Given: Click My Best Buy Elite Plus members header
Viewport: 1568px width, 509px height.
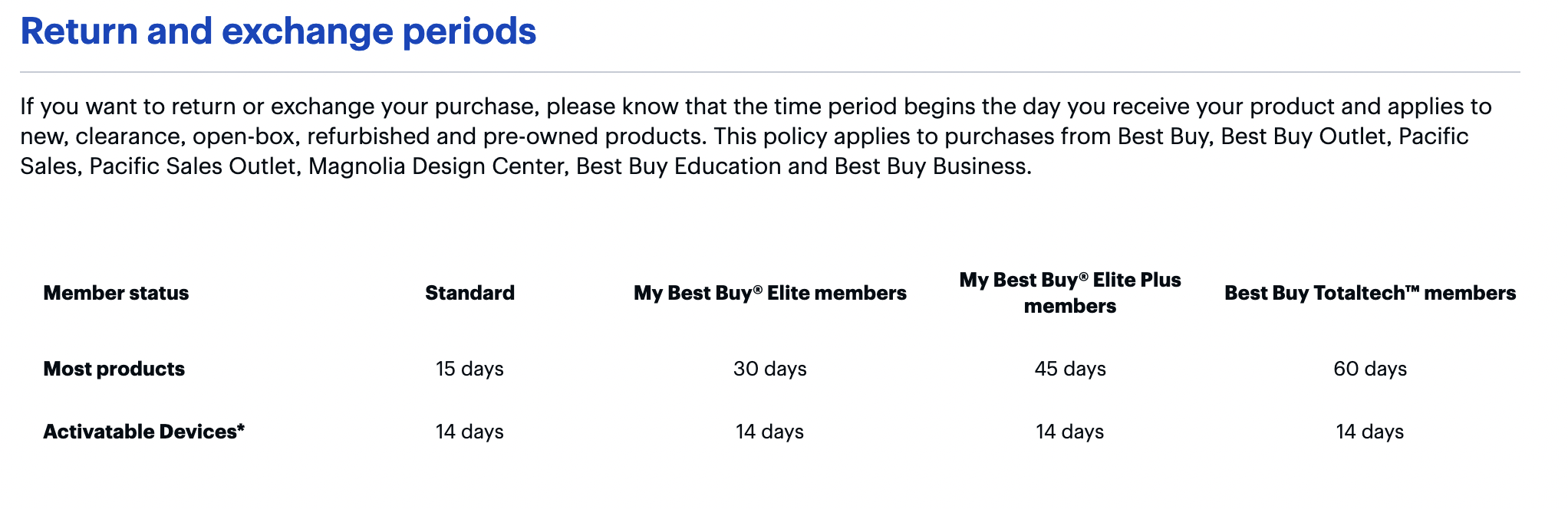Looking at the screenshot, I should pos(1069,293).
